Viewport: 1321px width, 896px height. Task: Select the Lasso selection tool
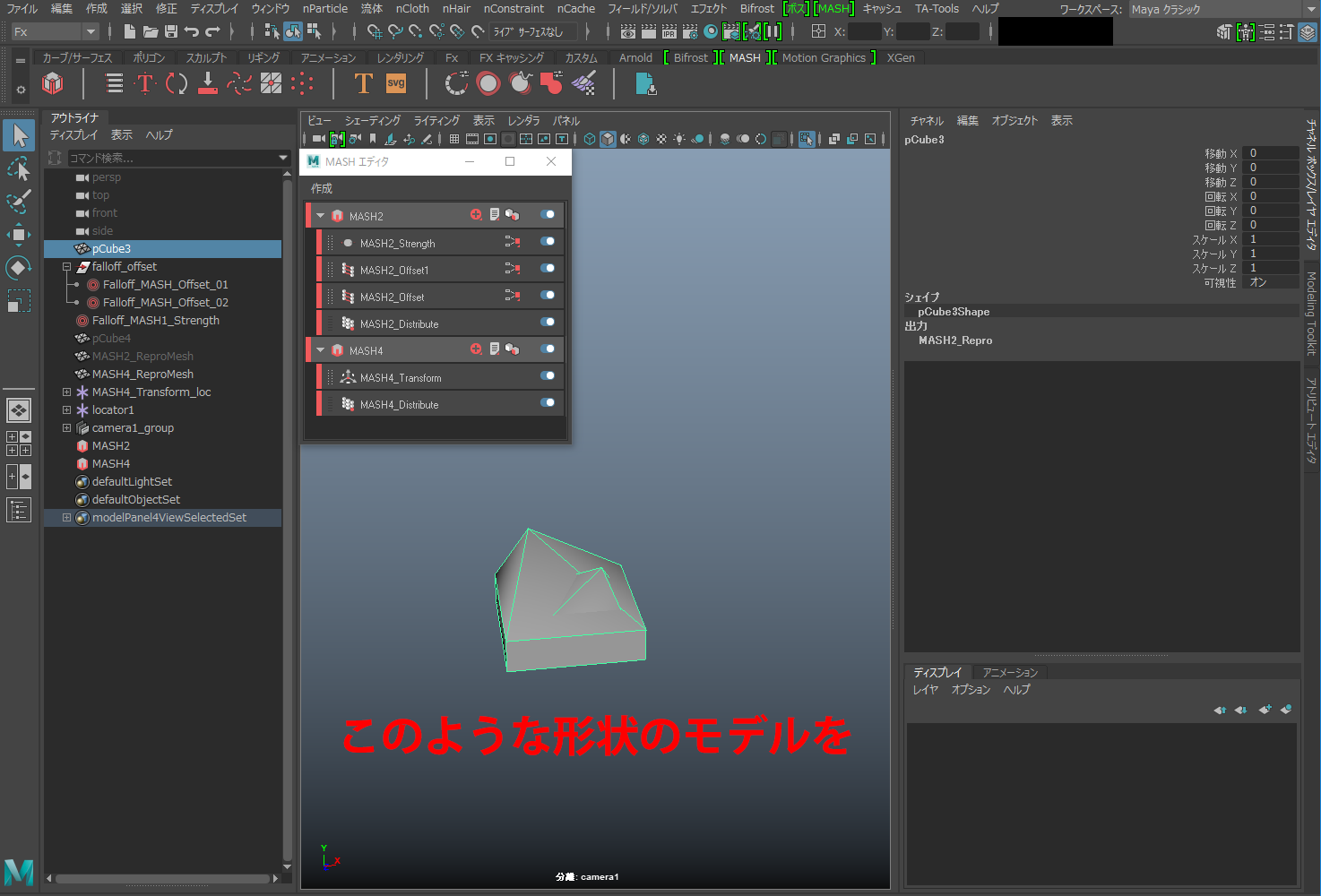19,168
